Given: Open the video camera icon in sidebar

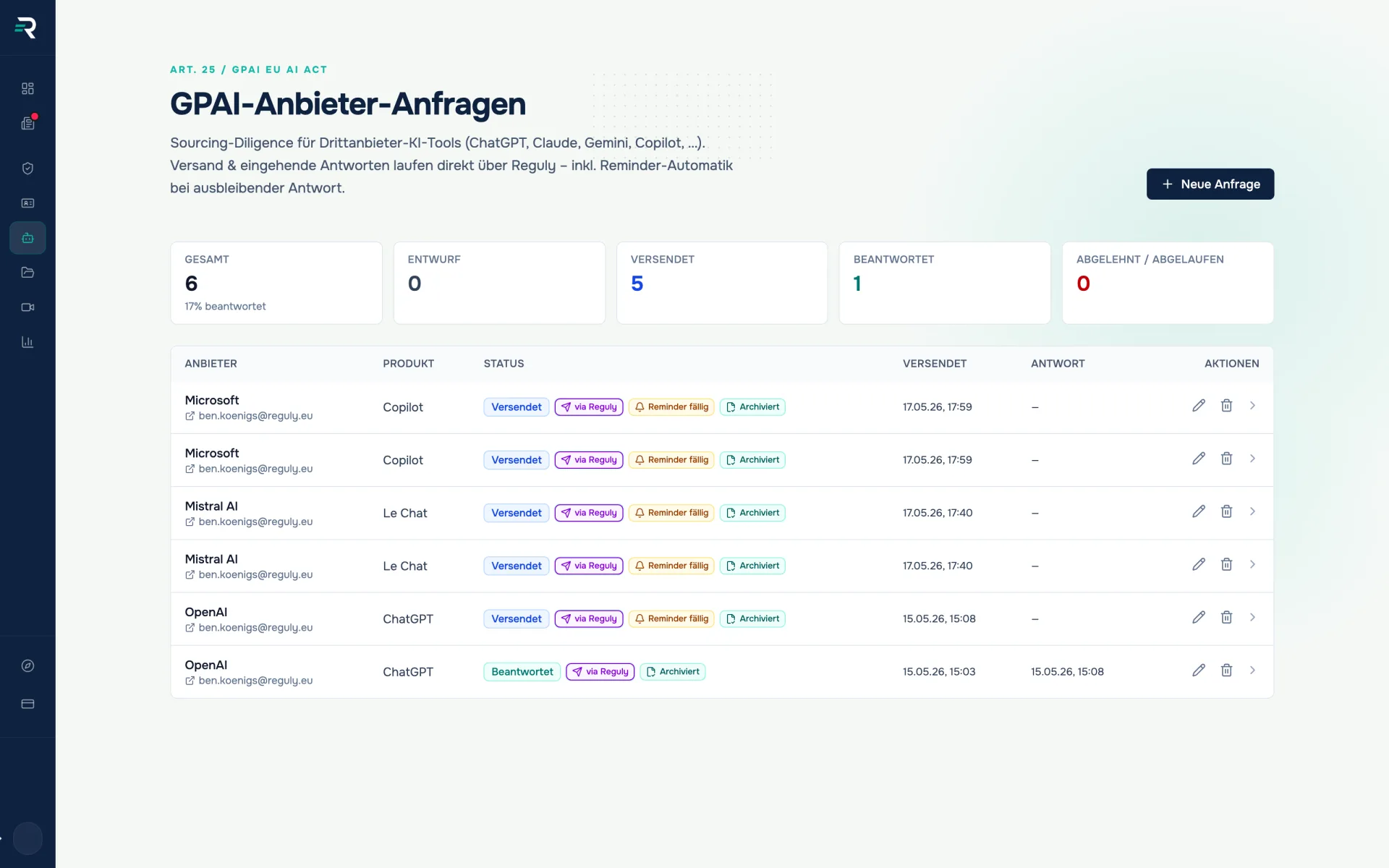Looking at the screenshot, I should pos(27,307).
